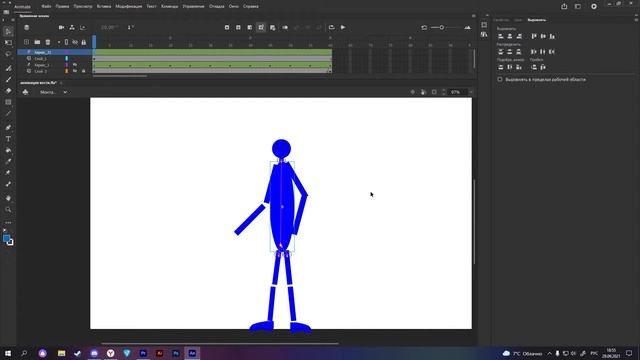Viewport: 640px width, 360px height.
Task: Select the Bone tool
Action: coord(8,184)
